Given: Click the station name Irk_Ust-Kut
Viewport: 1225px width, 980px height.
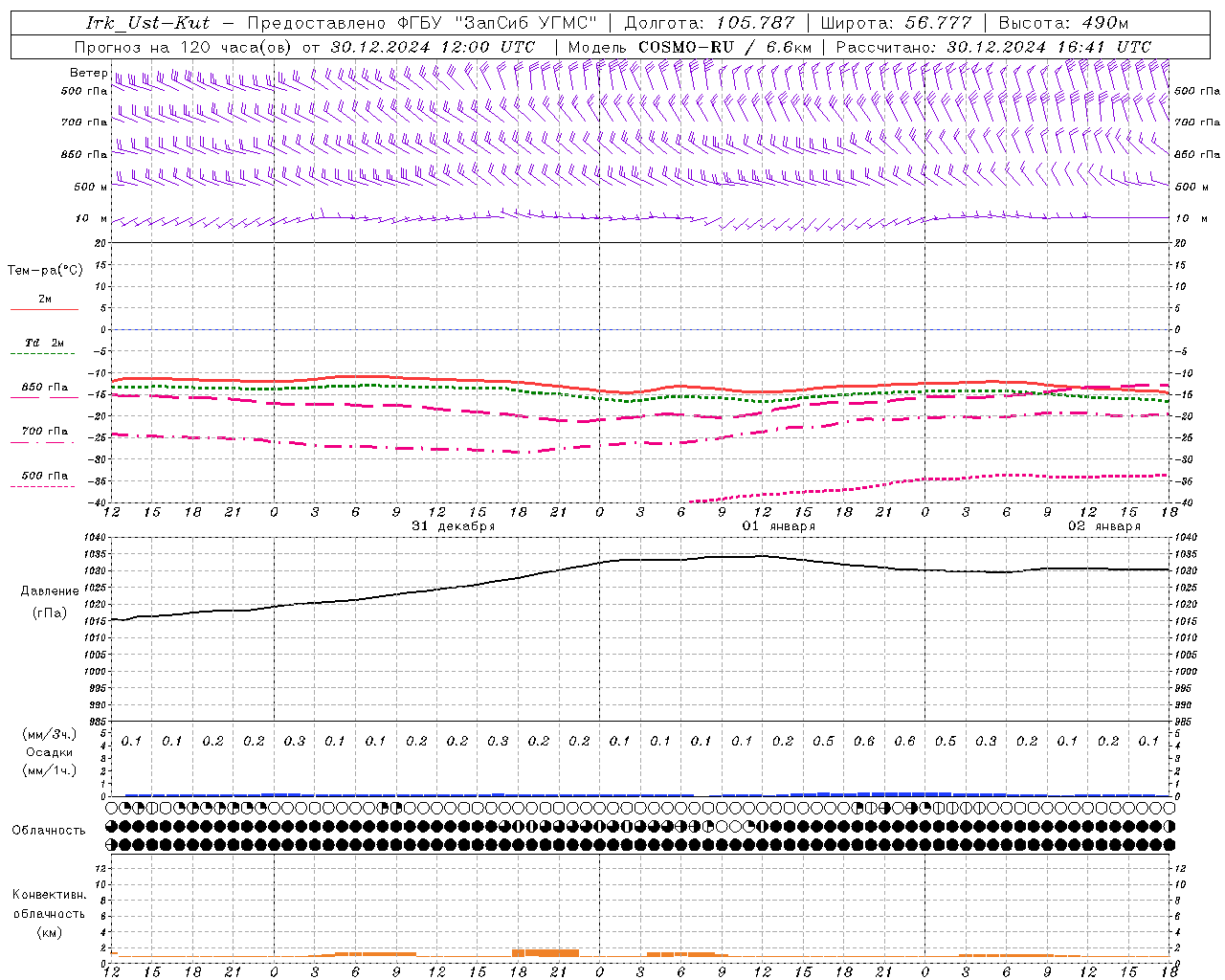Looking at the screenshot, I should pyautogui.click(x=147, y=23).
